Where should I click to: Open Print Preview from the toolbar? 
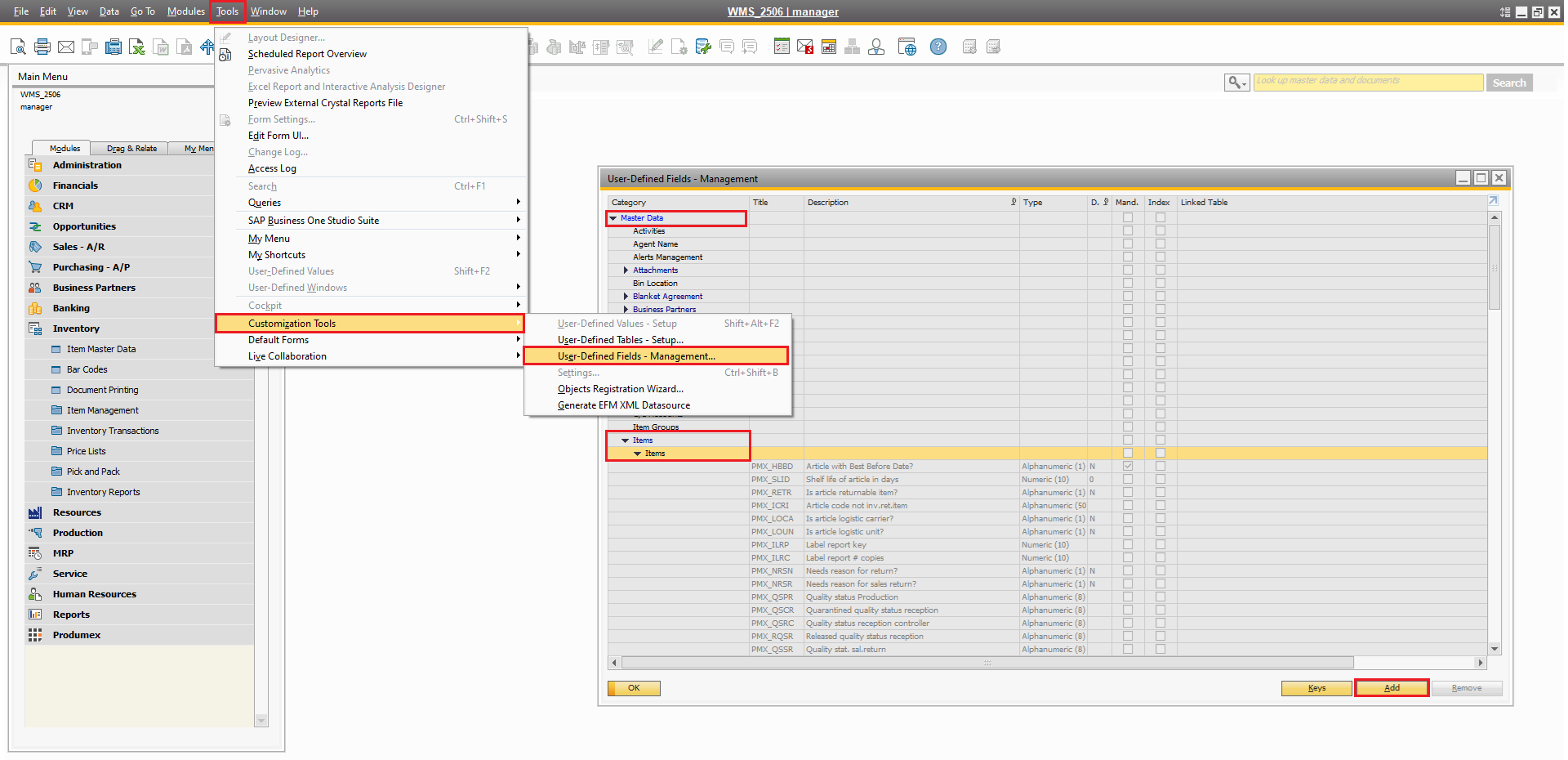17,47
